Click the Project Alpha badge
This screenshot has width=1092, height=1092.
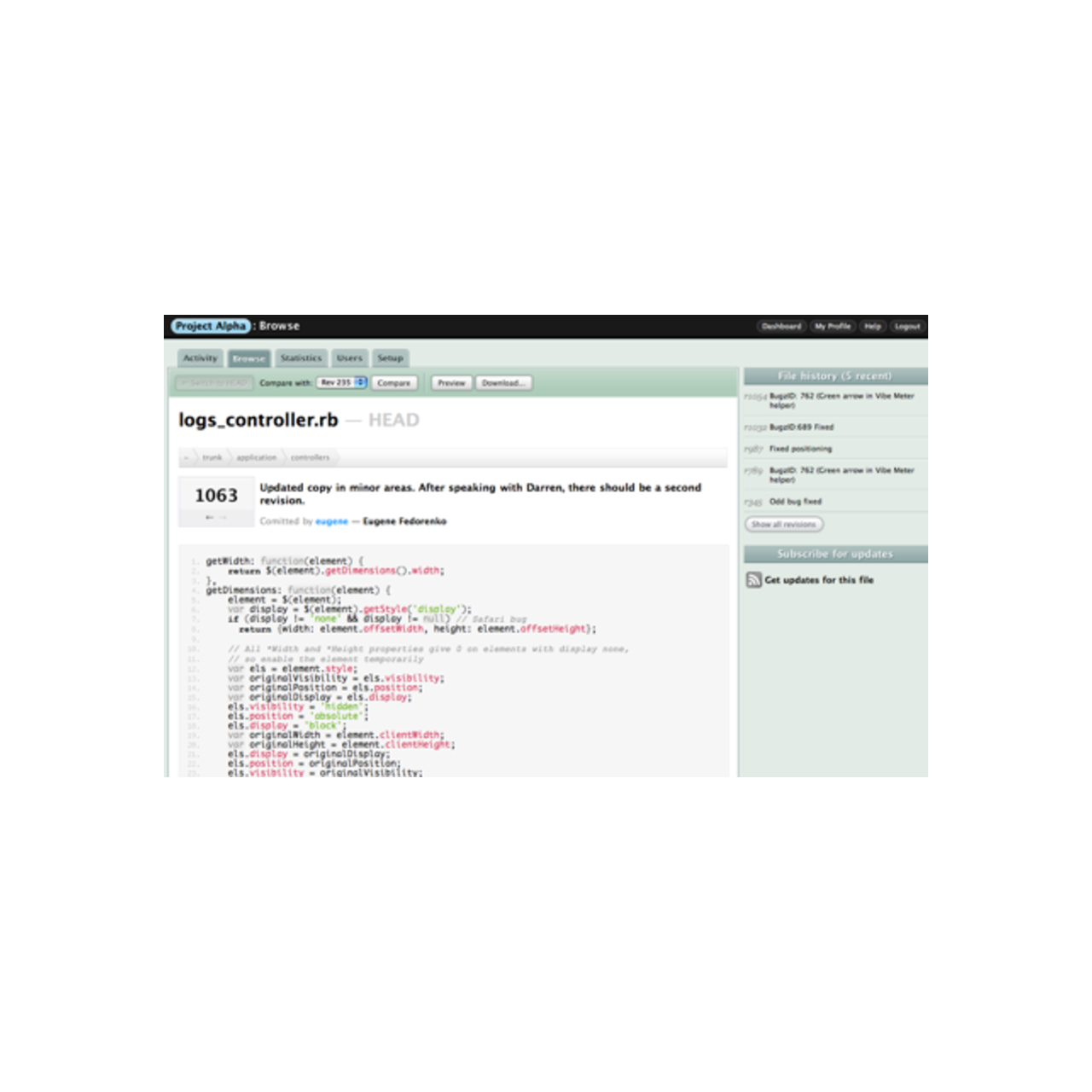(210, 326)
